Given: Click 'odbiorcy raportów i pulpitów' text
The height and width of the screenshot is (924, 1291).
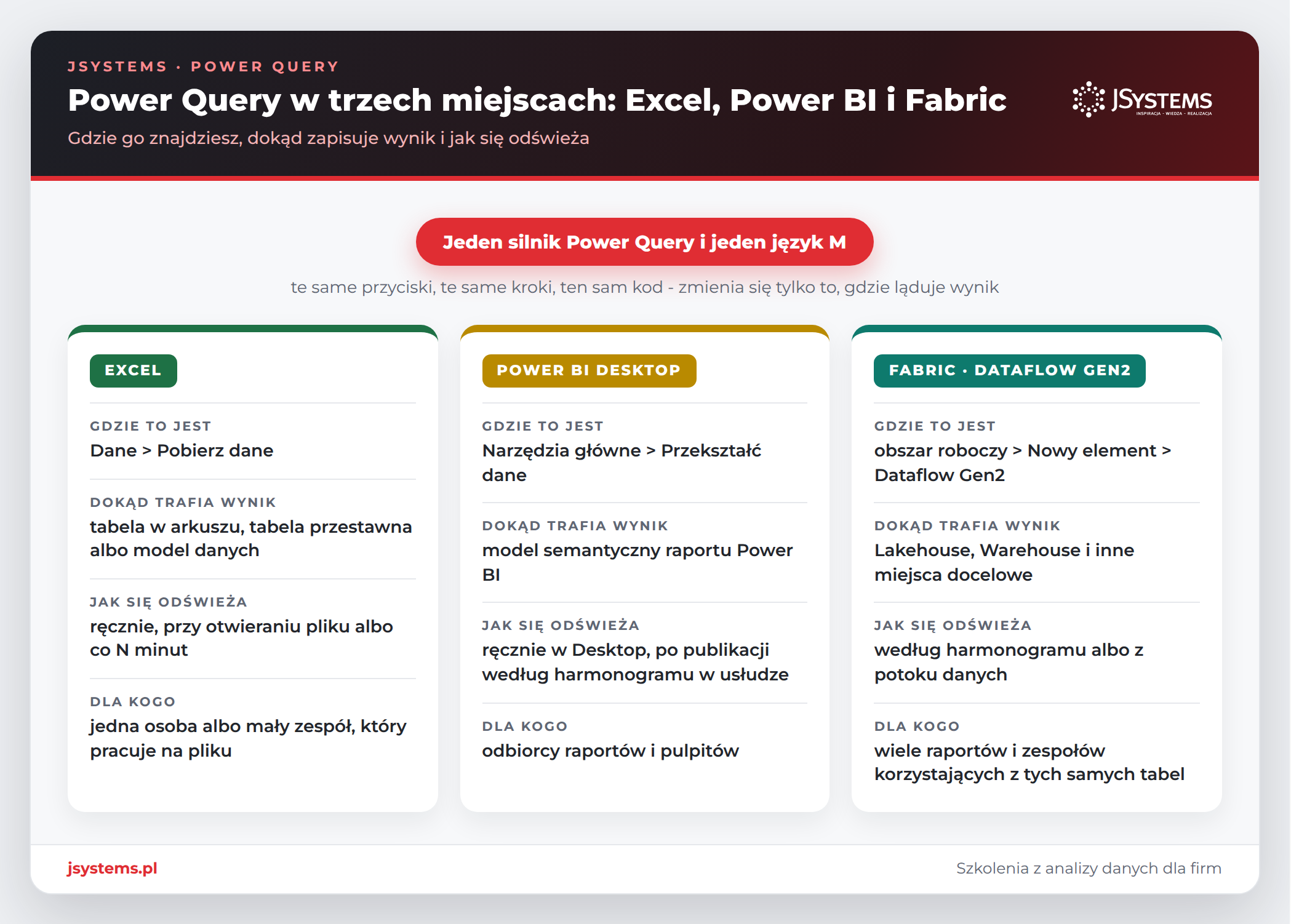Looking at the screenshot, I should click(x=610, y=751).
